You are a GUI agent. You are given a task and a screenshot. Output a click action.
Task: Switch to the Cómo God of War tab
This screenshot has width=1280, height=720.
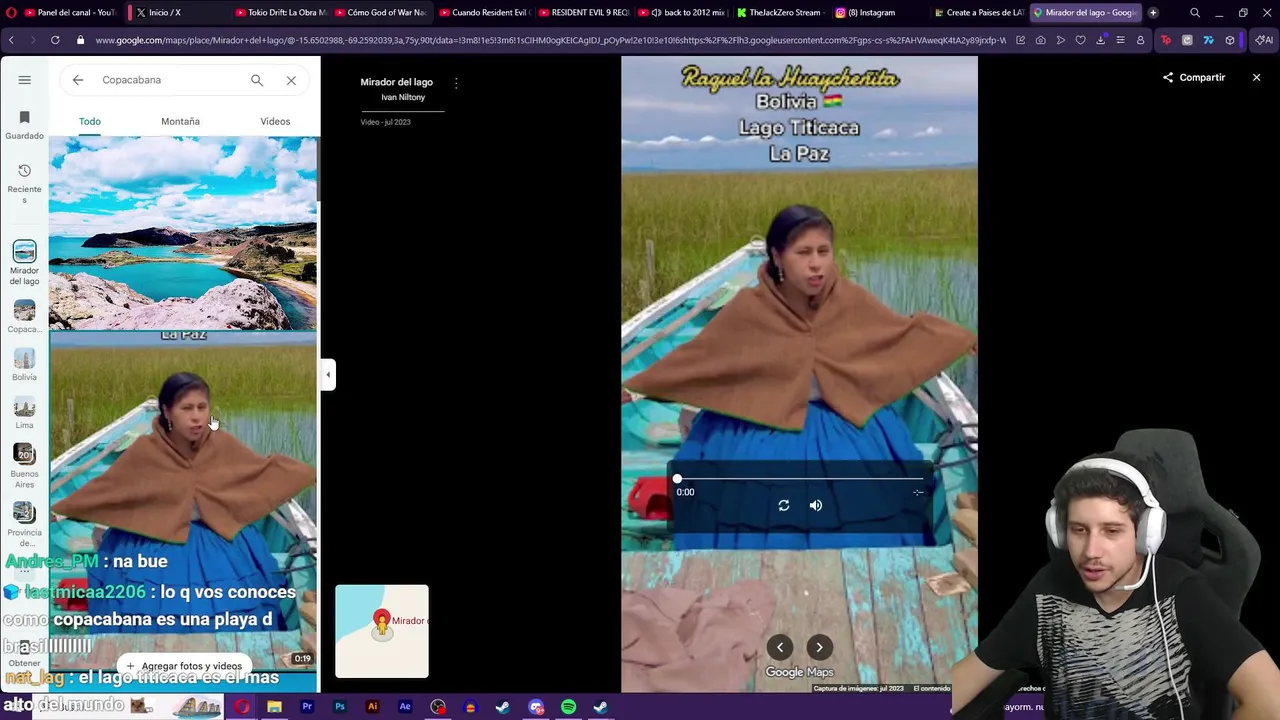[x=382, y=13]
